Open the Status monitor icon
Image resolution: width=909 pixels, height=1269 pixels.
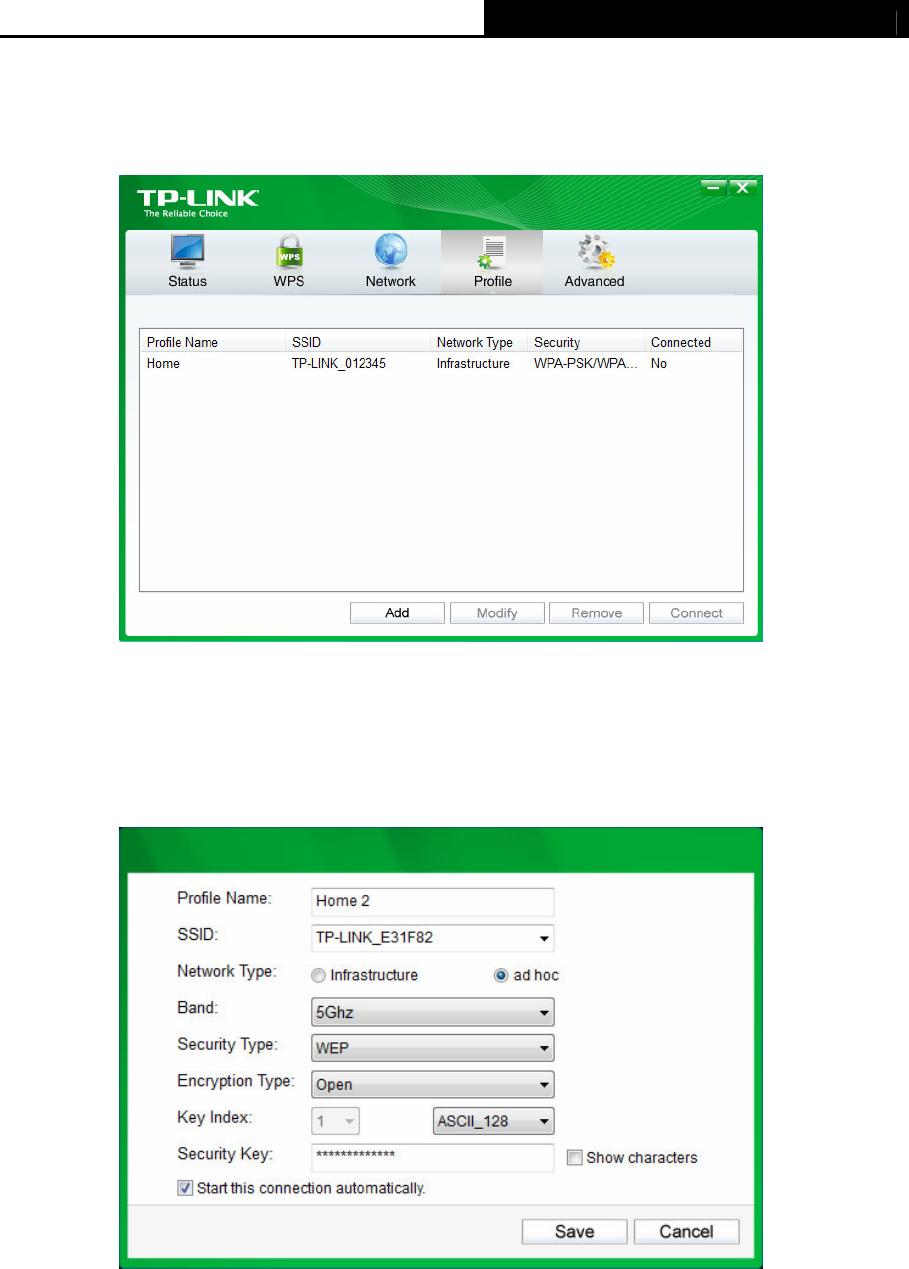(x=187, y=252)
